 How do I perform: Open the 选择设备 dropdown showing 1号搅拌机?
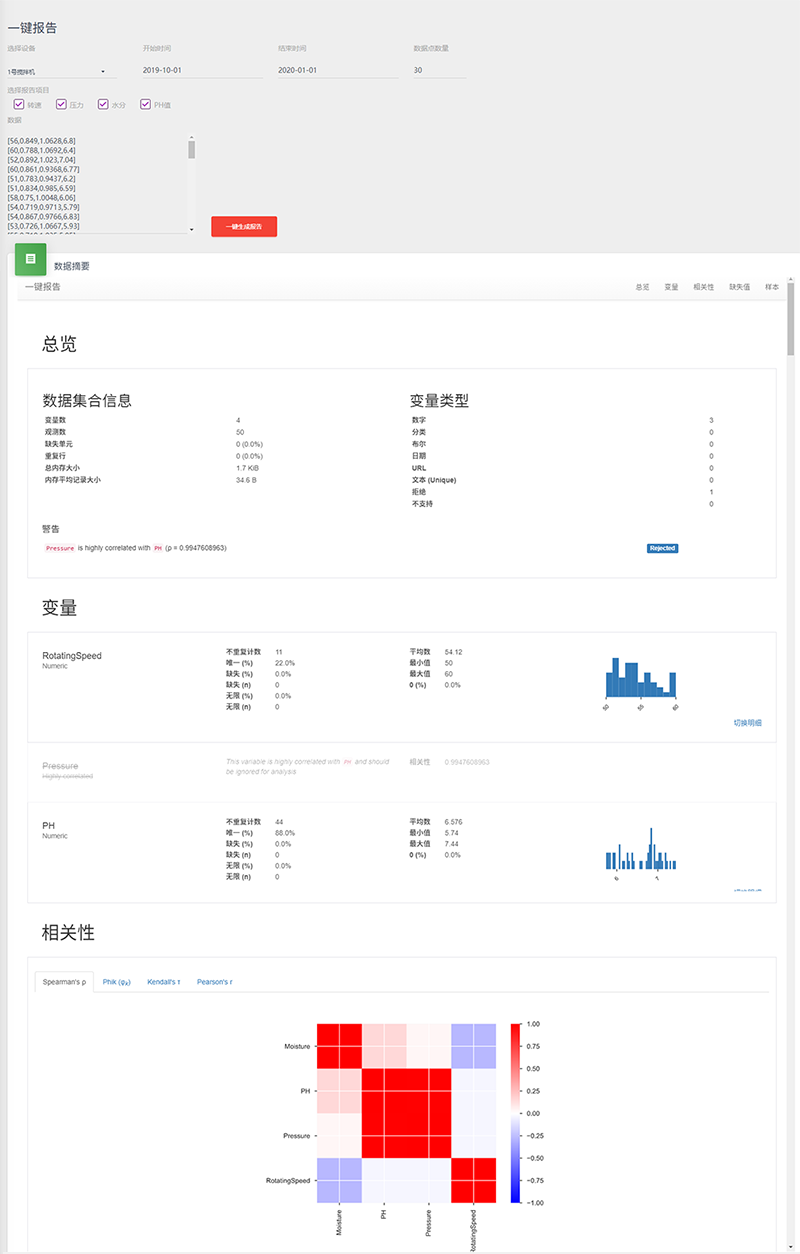point(62,71)
